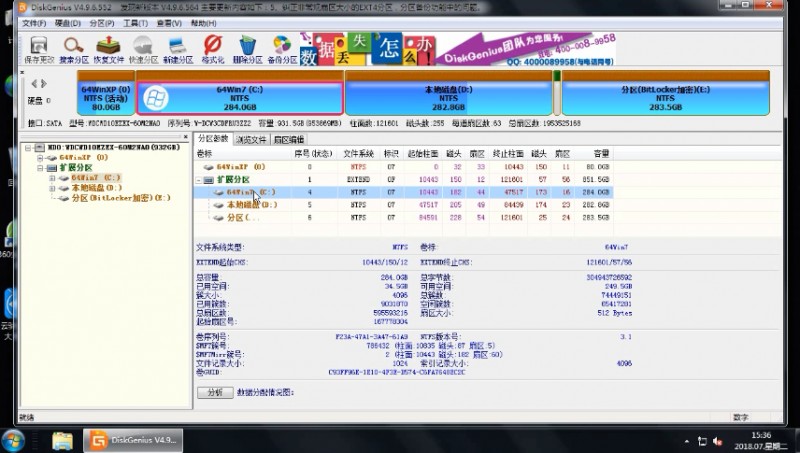
Task: Select the 64Win7 (C:) 284.0GB partition block
Action: (x=240, y=93)
